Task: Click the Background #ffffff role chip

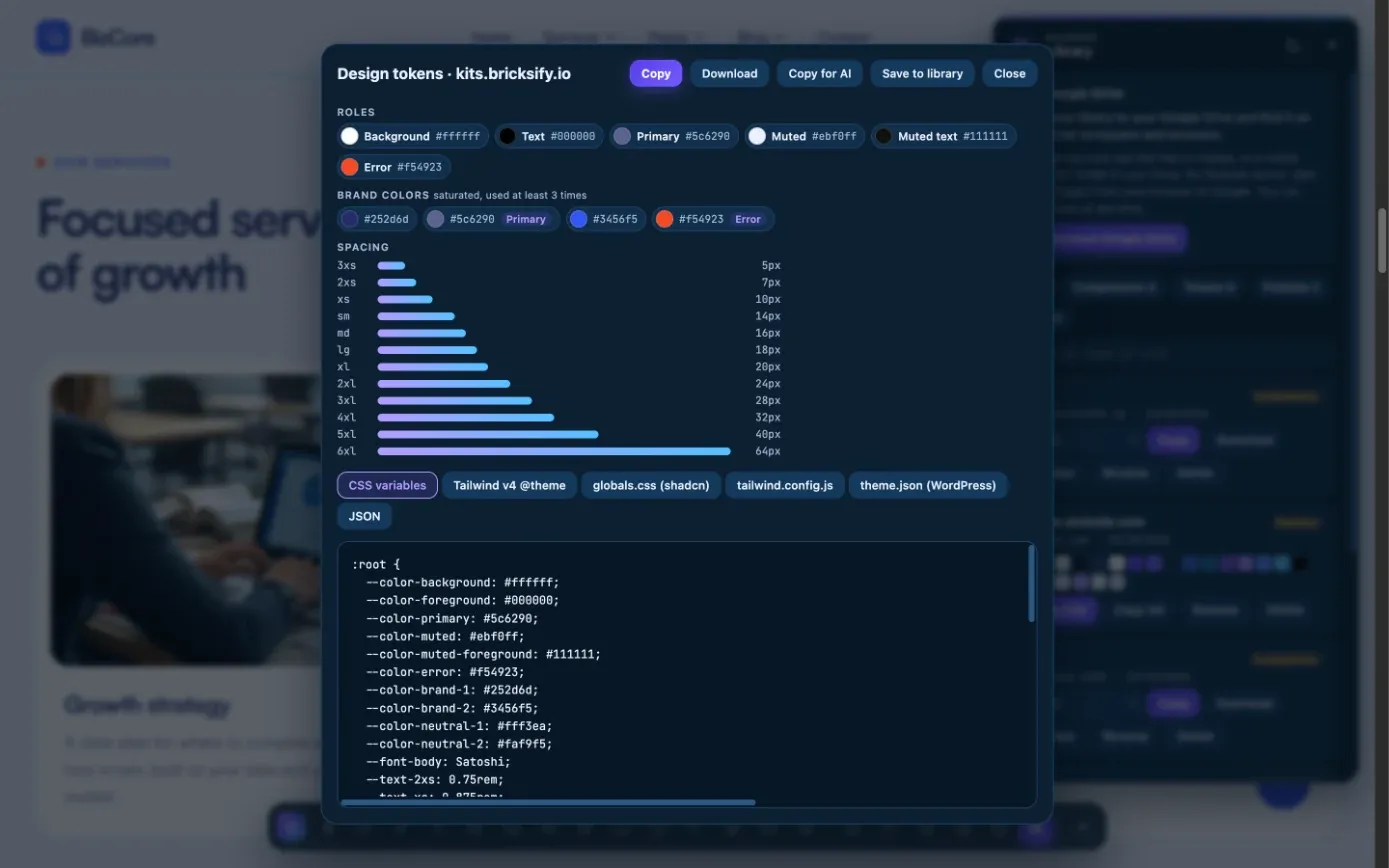Action: tap(413, 136)
